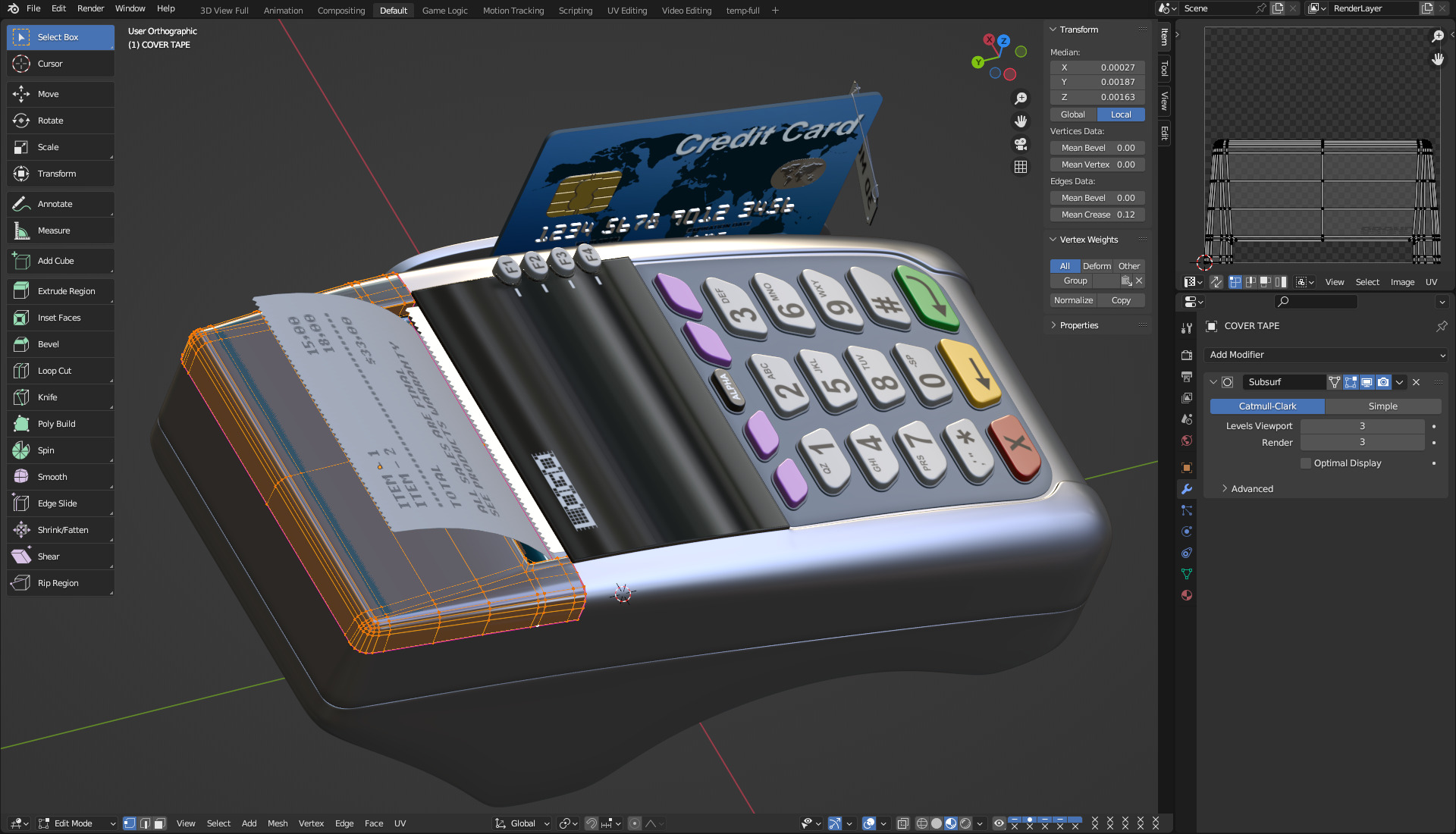This screenshot has height=834, width=1456.
Task: Toggle Subsurf modifier render visibility camera
Action: (x=1383, y=382)
